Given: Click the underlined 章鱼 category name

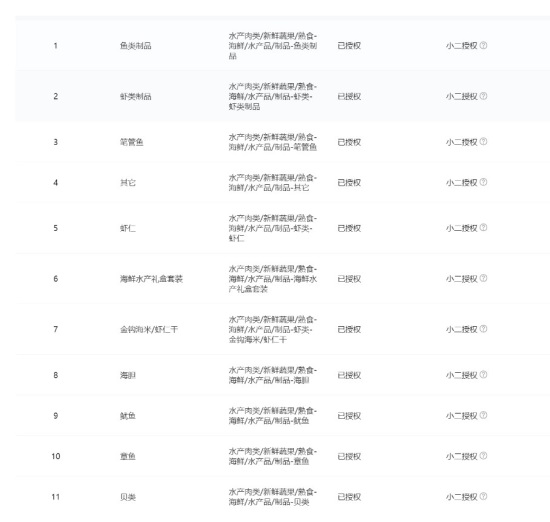Looking at the screenshot, I should pyautogui.click(x=128, y=456).
